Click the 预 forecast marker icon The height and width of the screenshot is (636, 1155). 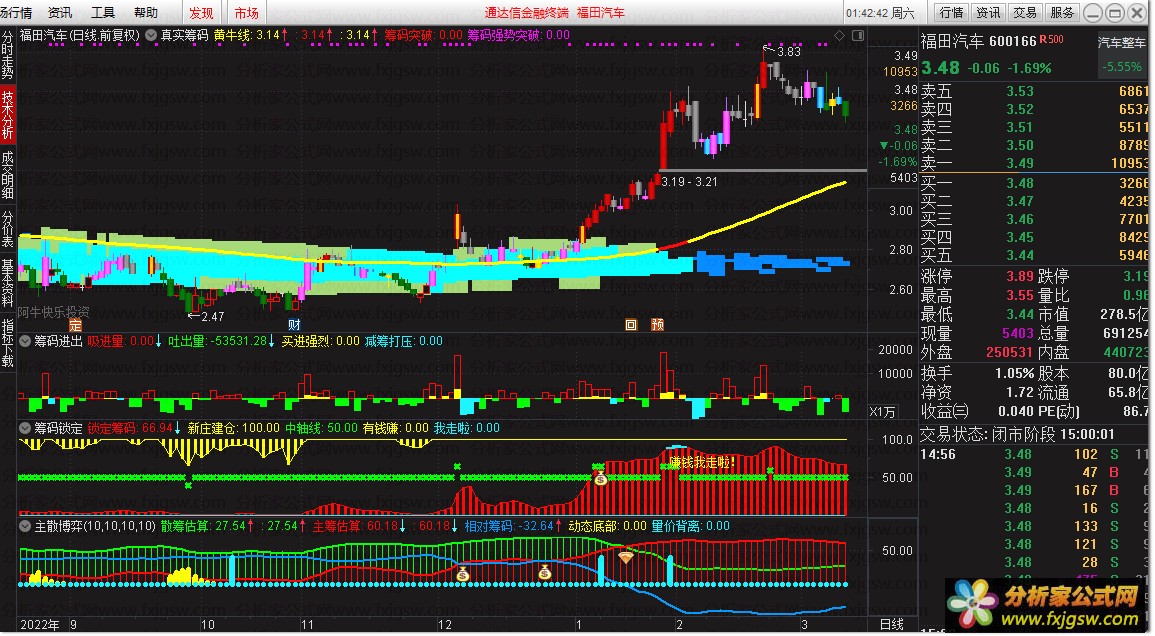[658, 325]
